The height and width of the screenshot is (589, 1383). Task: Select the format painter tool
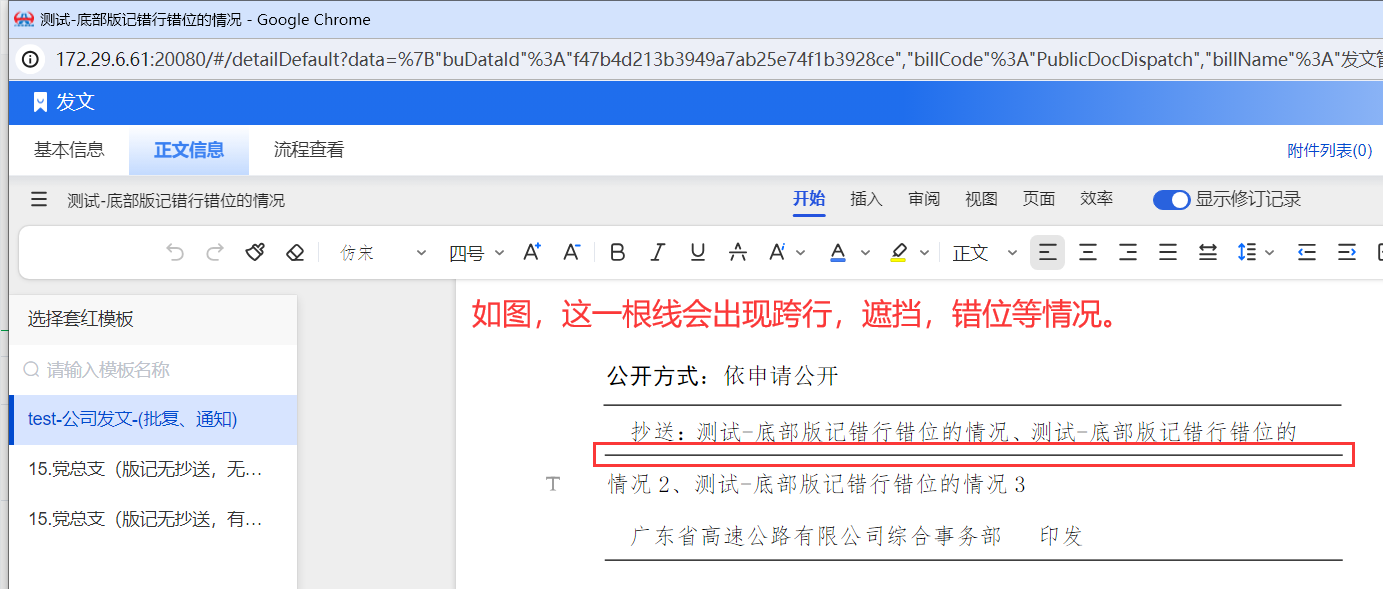point(255,253)
